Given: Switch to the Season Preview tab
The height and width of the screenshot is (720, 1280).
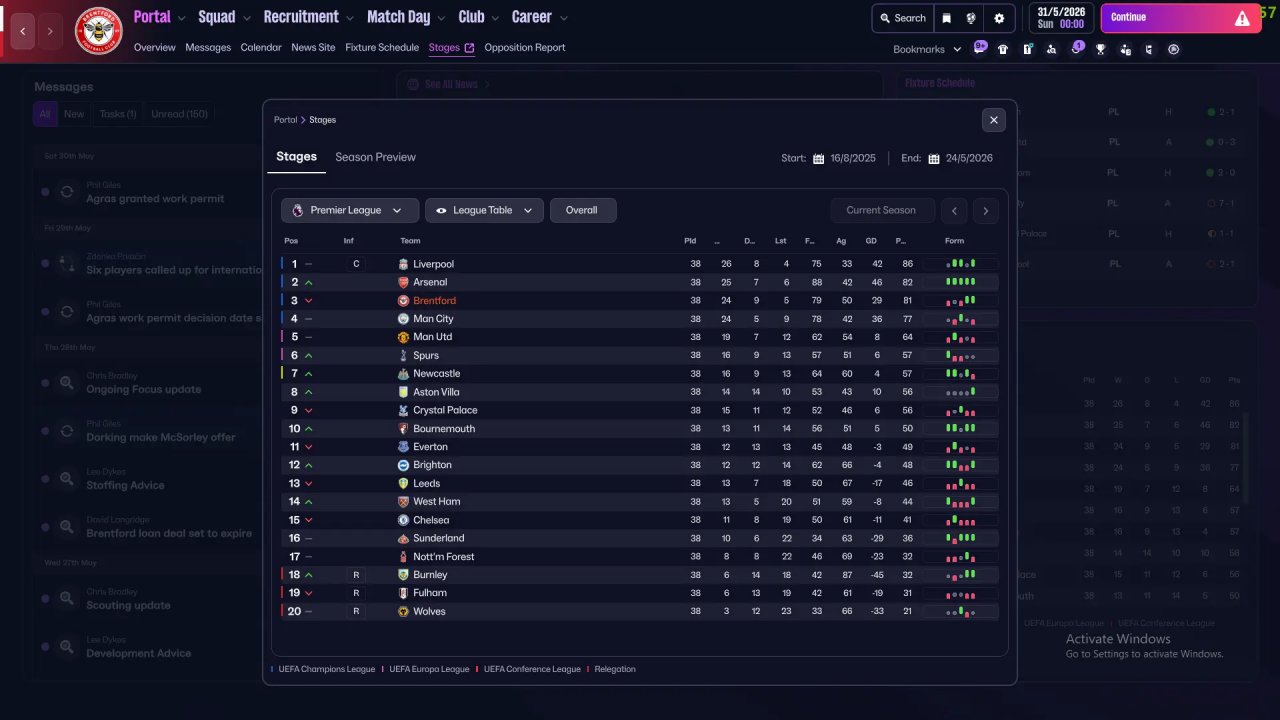Looking at the screenshot, I should pyautogui.click(x=375, y=157).
